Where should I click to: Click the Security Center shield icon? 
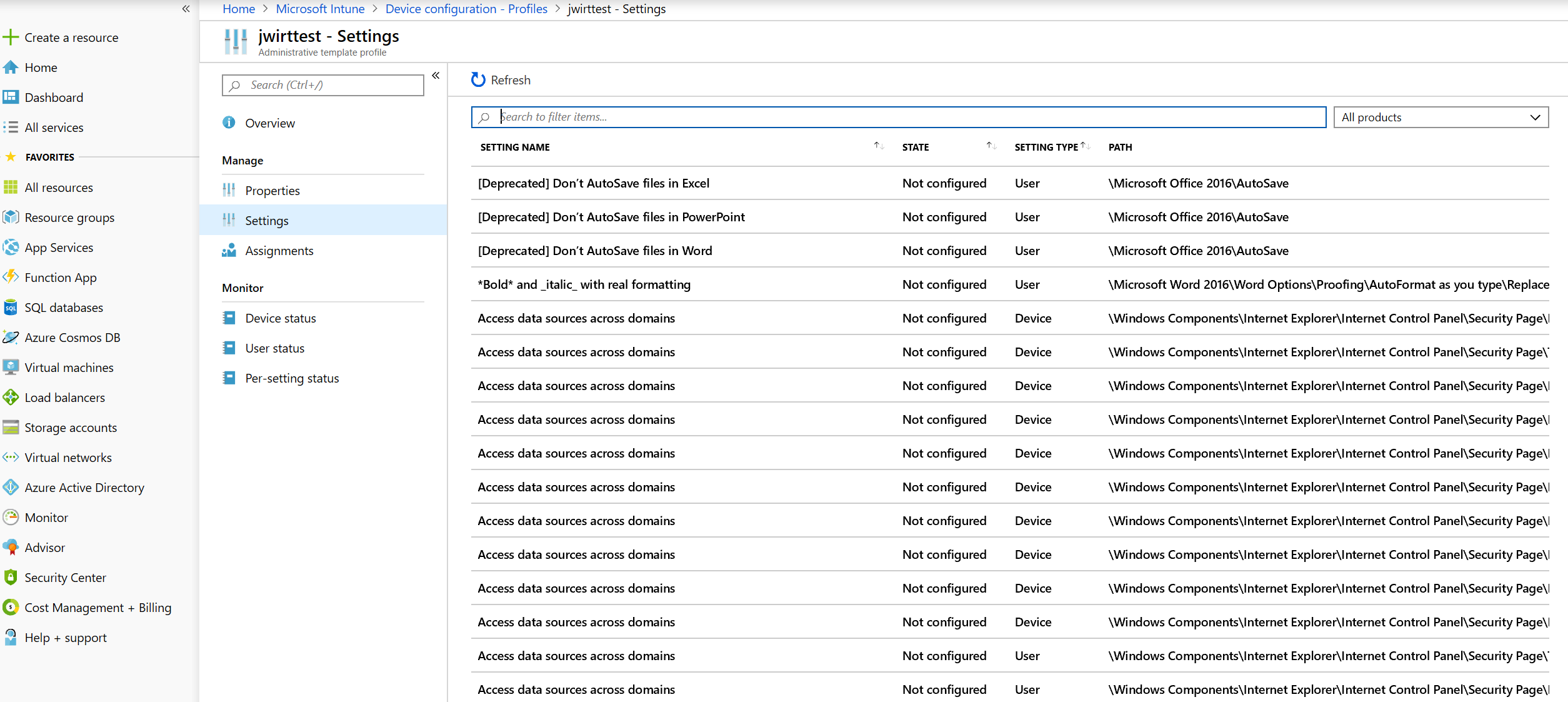11,577
